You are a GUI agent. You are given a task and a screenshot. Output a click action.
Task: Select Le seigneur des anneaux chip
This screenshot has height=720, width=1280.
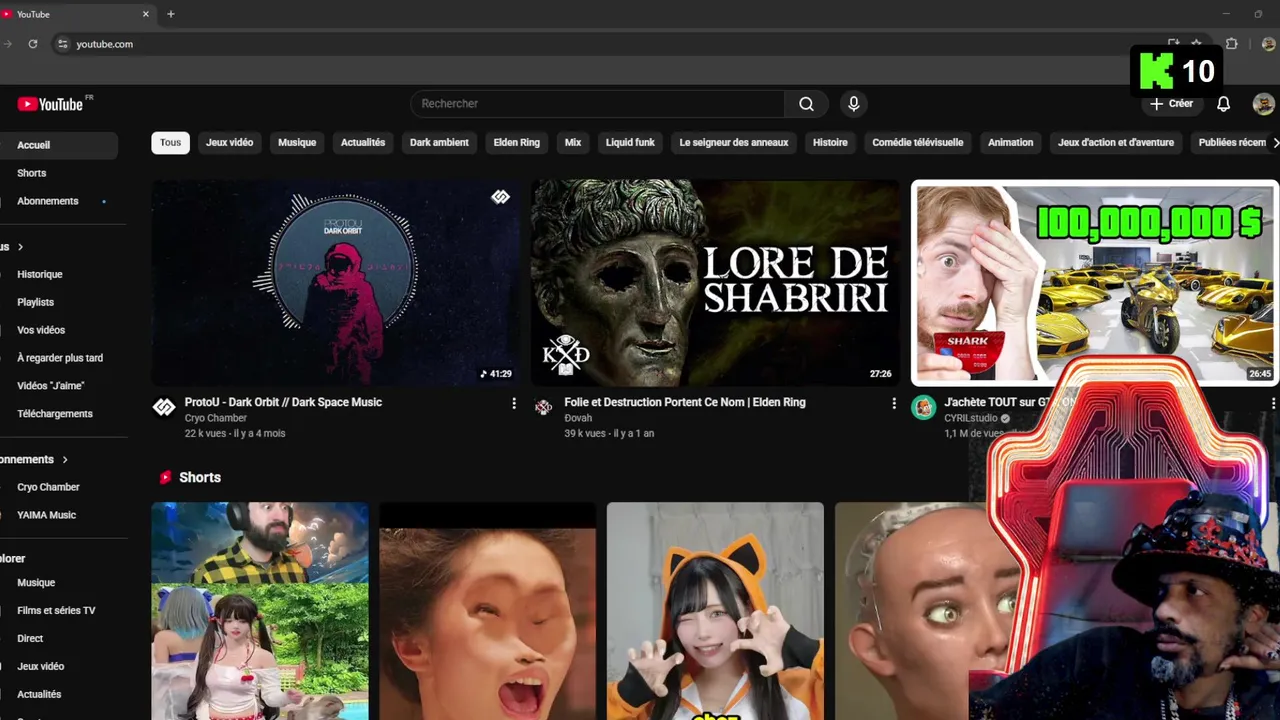coord(734,143)
